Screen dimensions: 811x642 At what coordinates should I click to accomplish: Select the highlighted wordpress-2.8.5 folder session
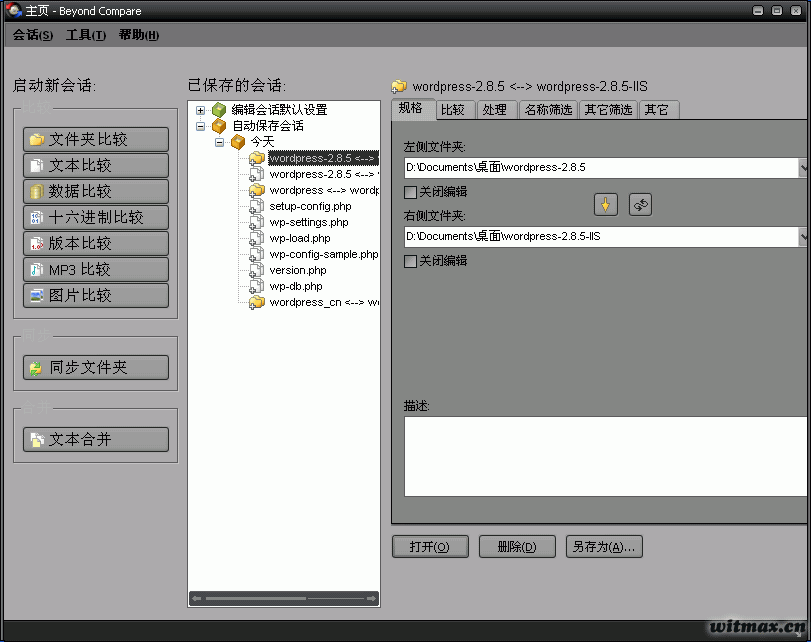(x=323, y=158)
